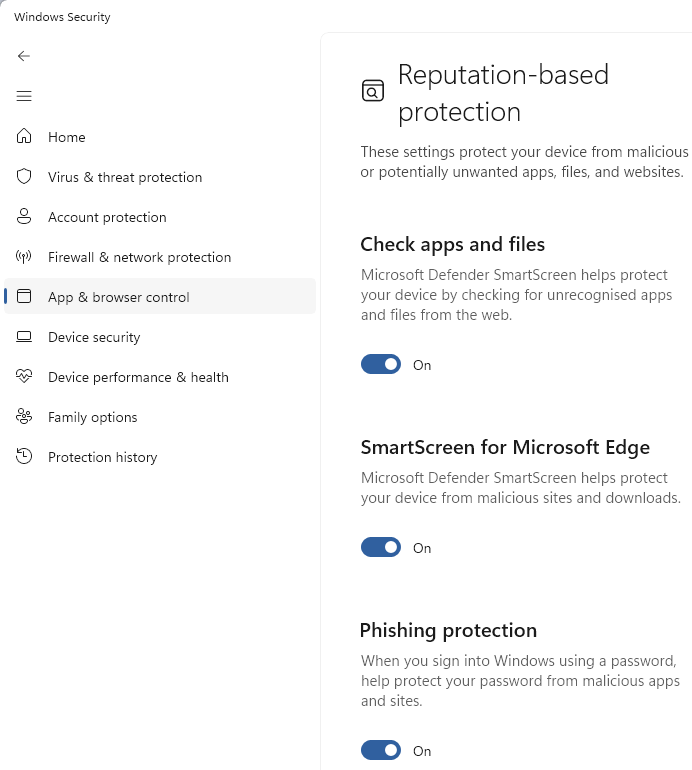Navigate to Account protection label

point(107,217)
